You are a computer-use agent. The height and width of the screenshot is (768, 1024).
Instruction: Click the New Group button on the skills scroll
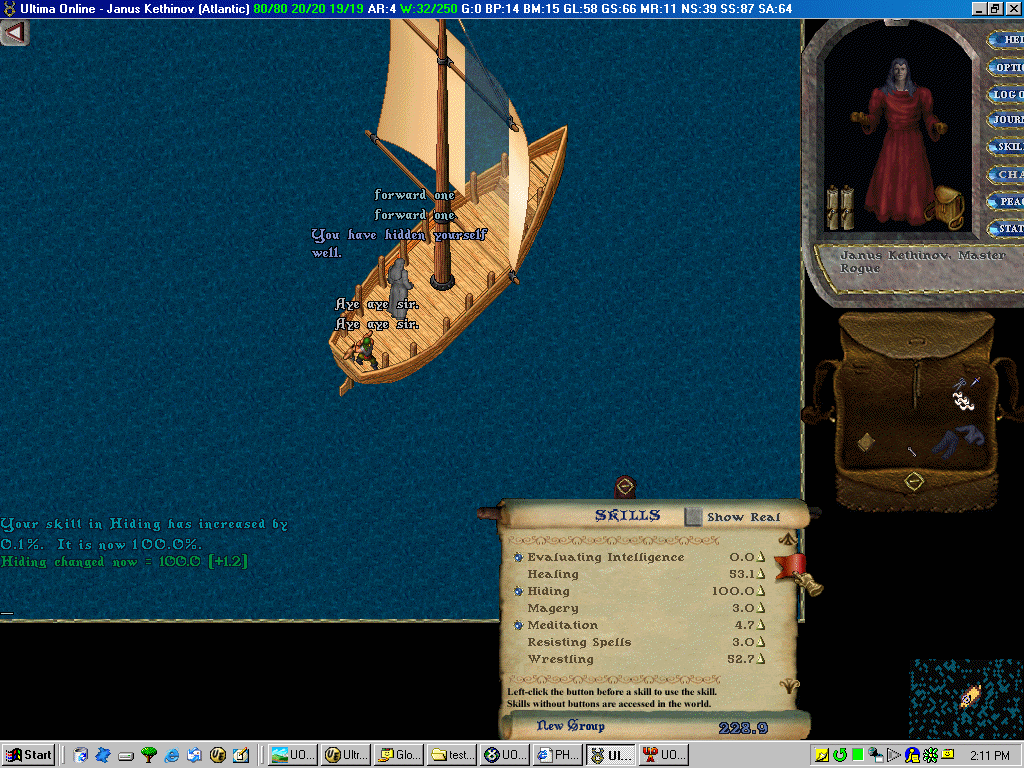[570, 726]
